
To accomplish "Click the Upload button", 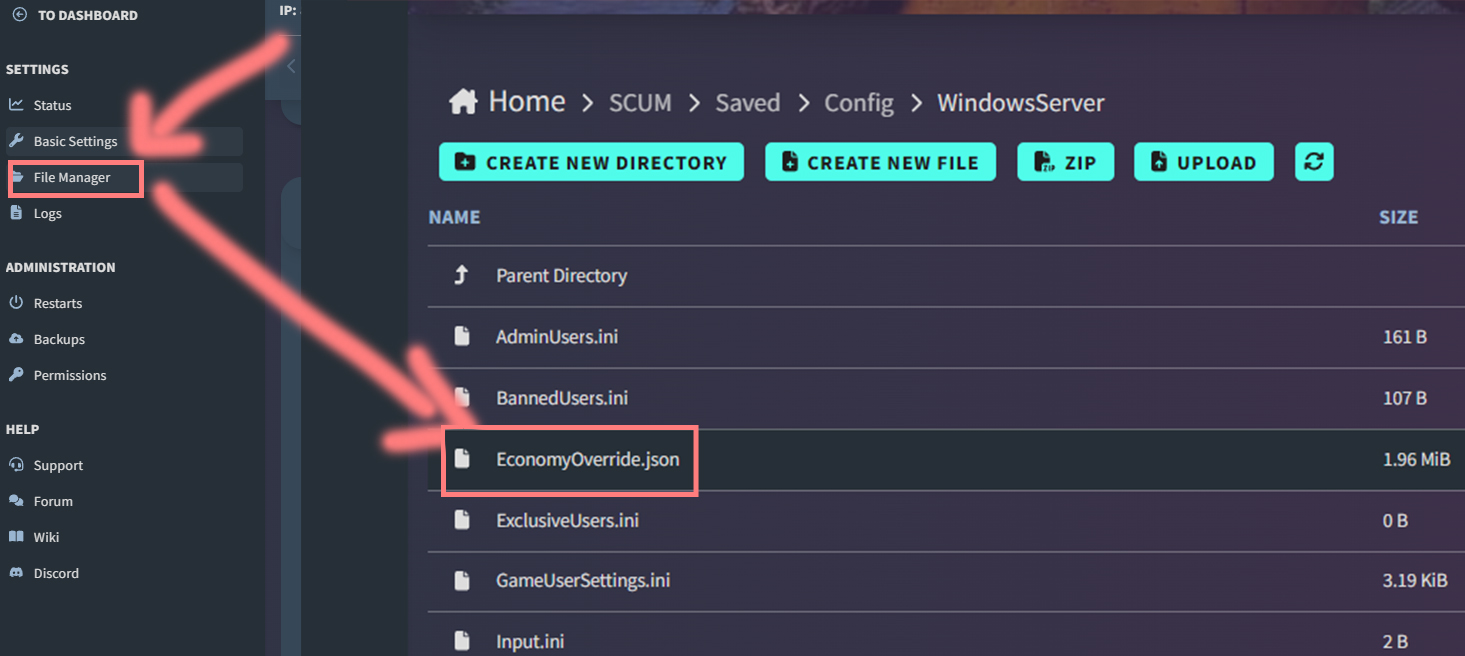I will coord(1203,162).
